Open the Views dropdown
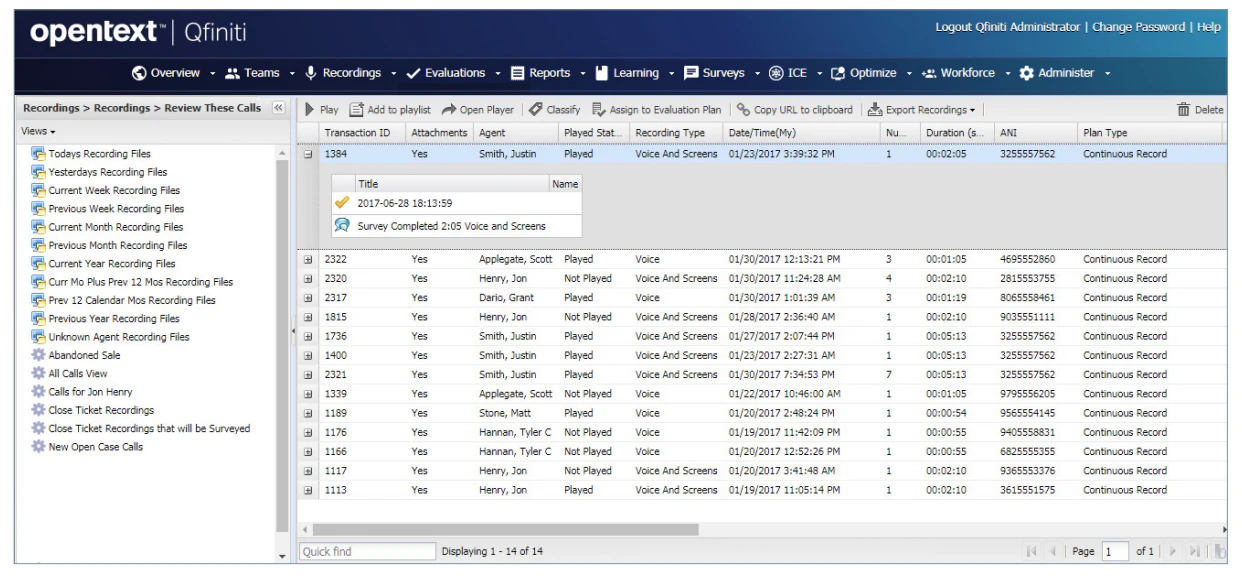Viewport: 1242px width, 581px height. point(34,133)
